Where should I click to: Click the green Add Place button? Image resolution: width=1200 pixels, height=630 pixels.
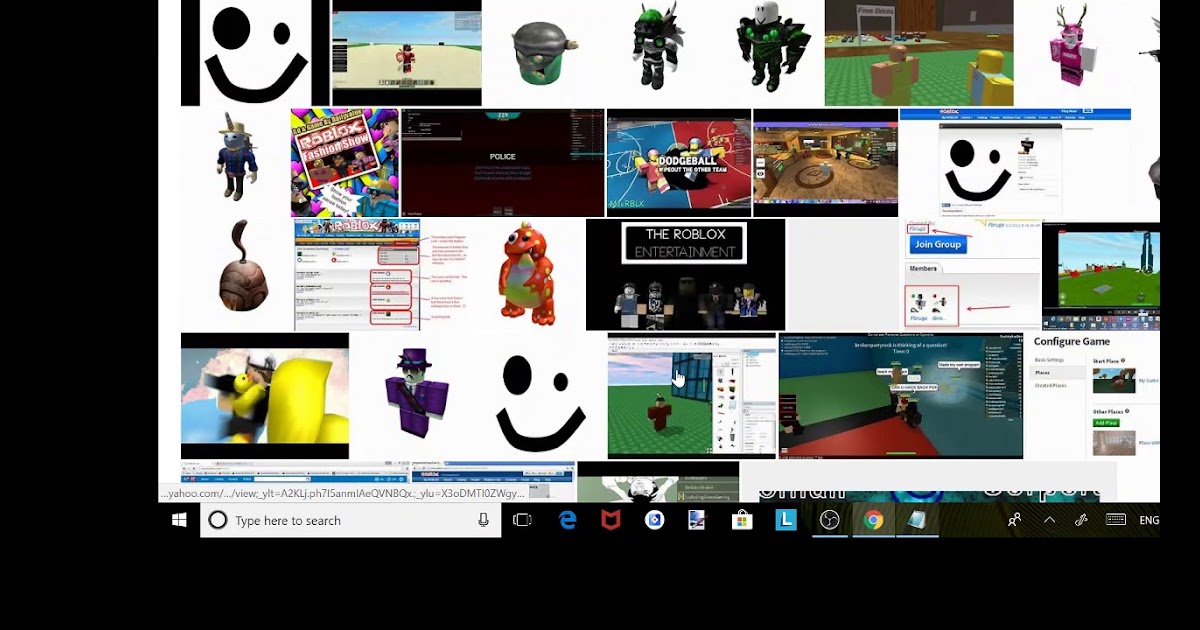1106,423
